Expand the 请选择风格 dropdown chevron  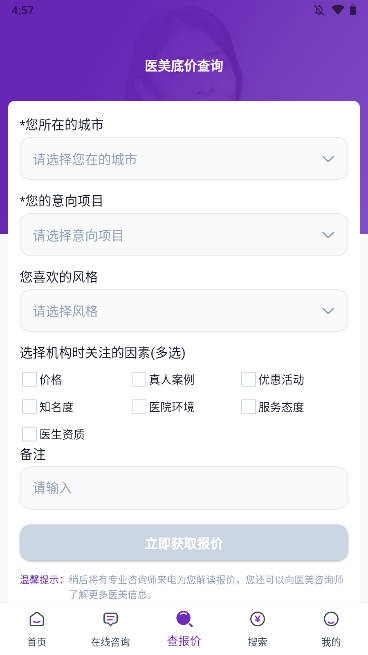tap(328, 311)
